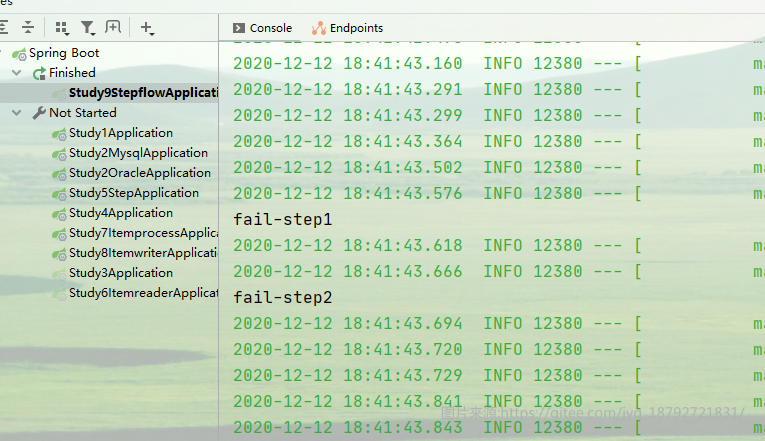Select the Finished group node
The height and width of the screenshot is (441, 765).
coord(72,73)
